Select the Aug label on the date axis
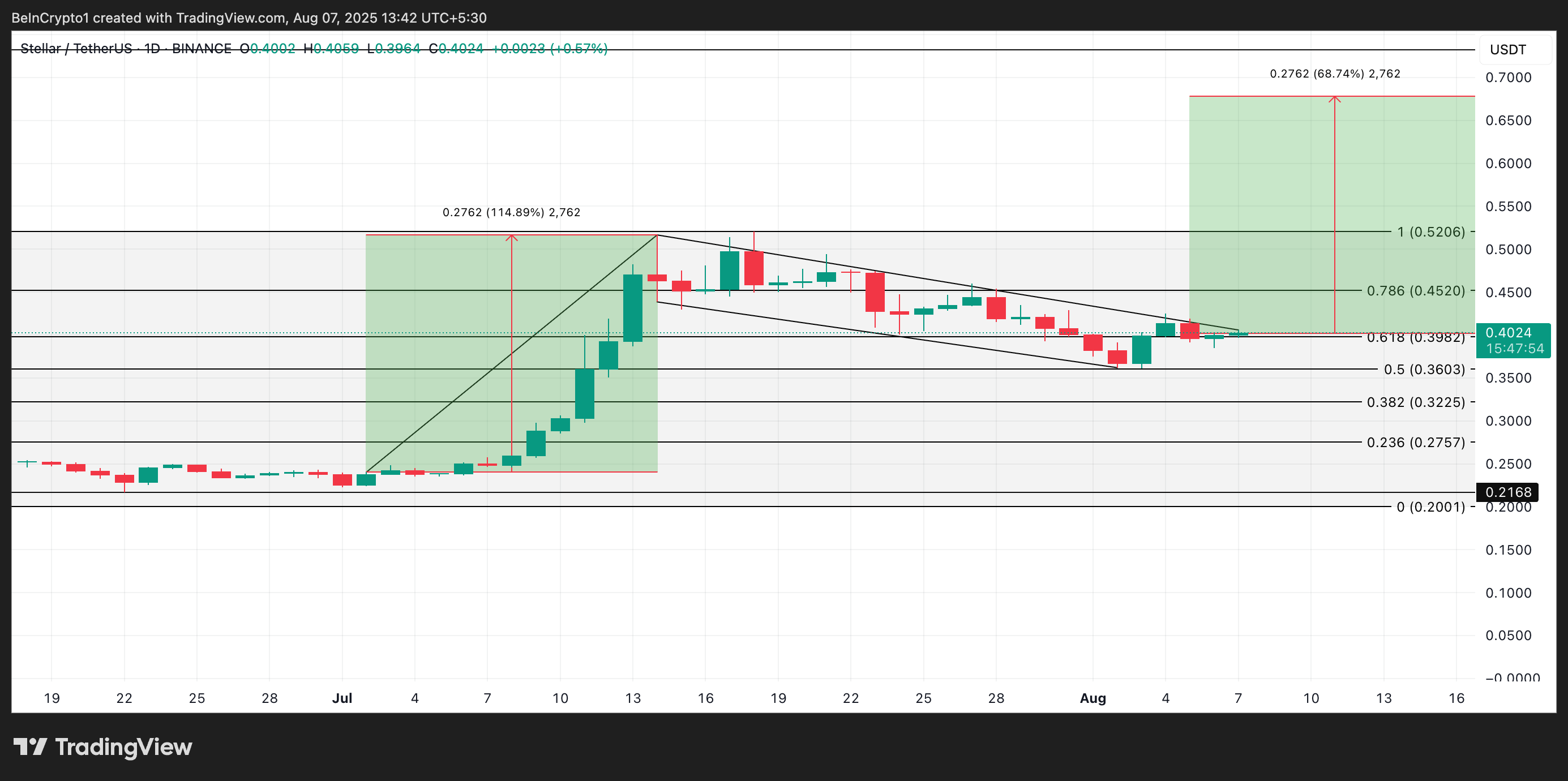This screenshot has width=1568, height=781. click(x=1093, y=698)
